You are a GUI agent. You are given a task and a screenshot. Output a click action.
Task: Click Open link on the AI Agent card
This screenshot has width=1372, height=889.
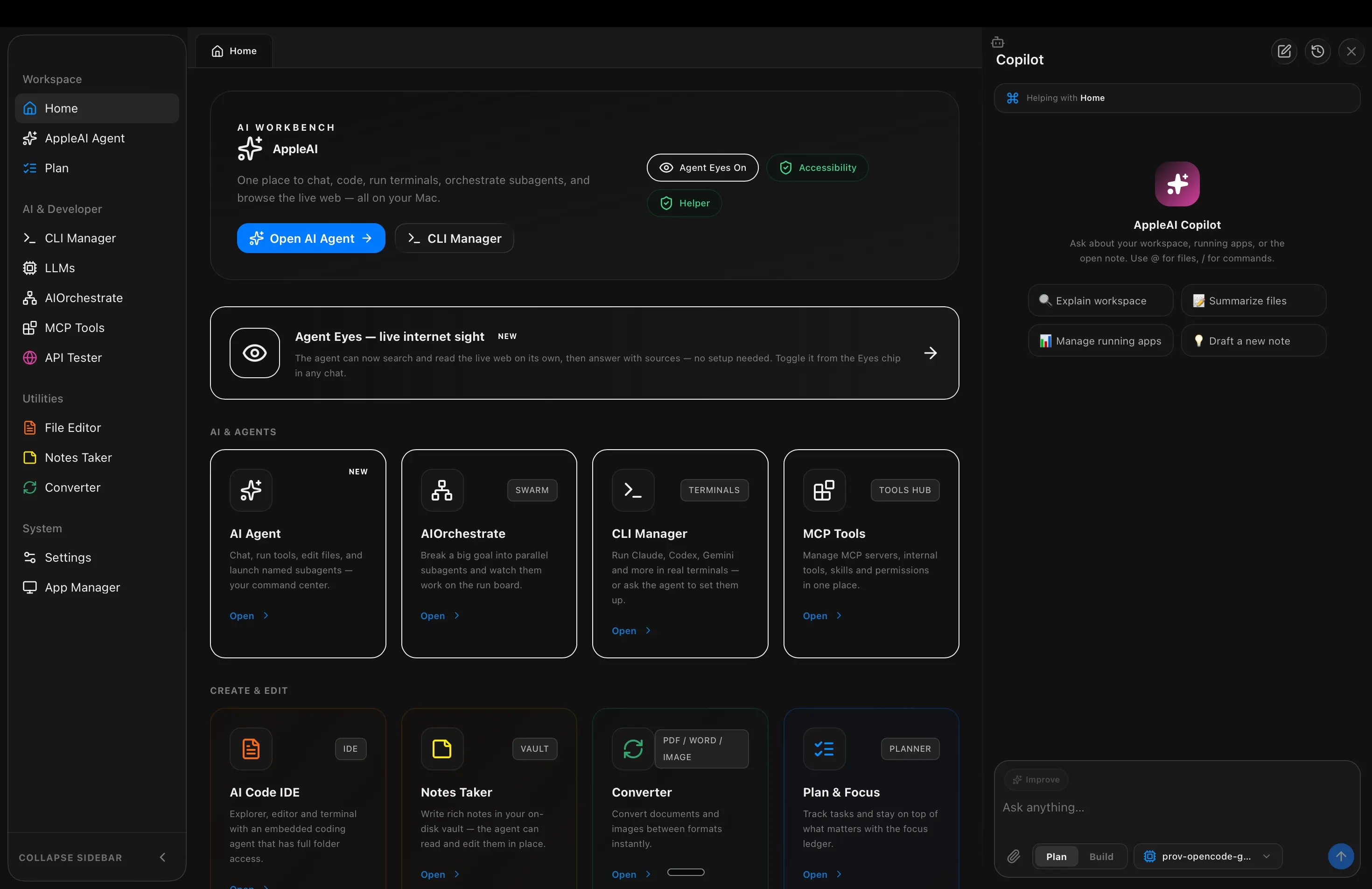click(249, 615)
